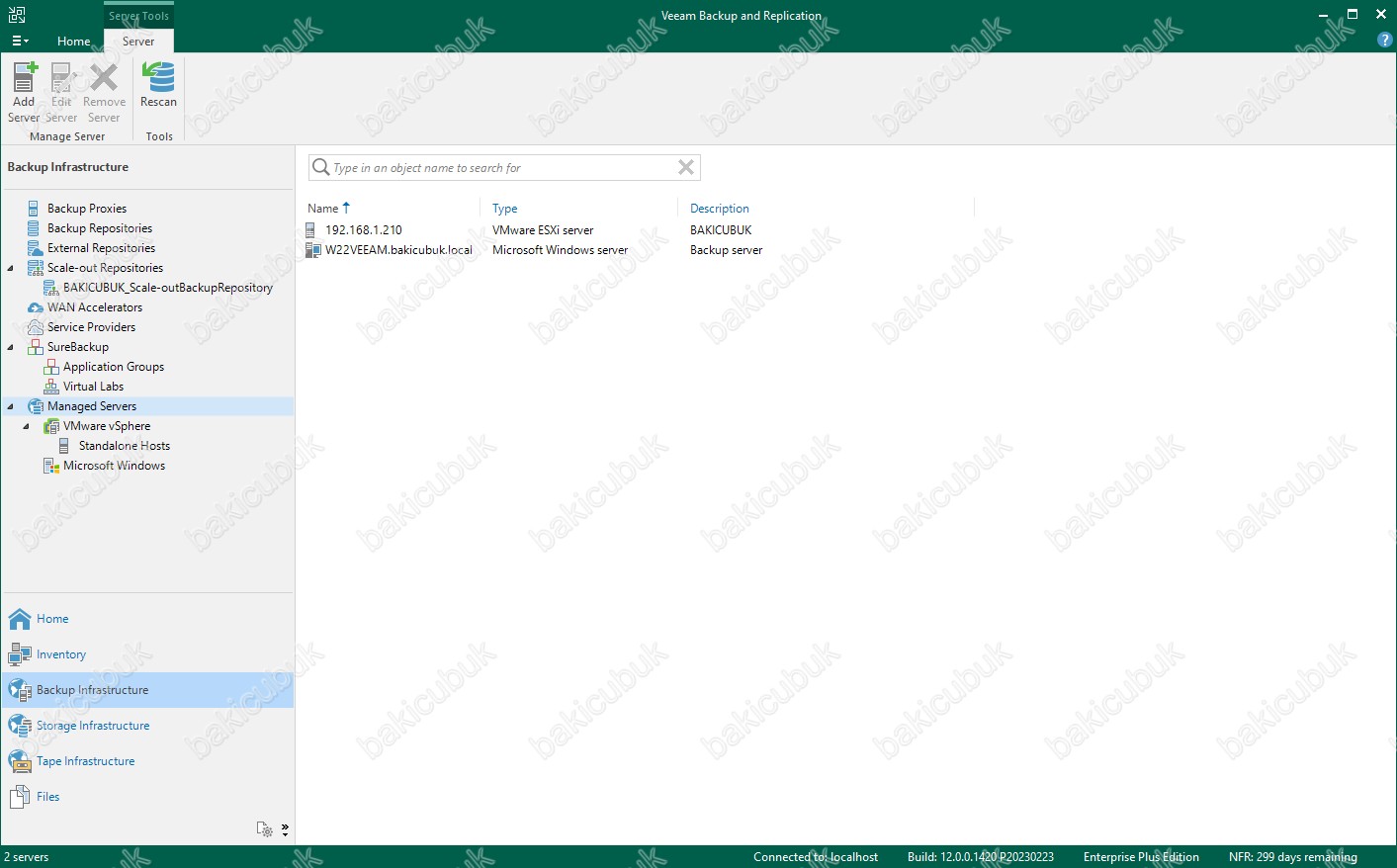Click the Application Groups icon
Viewport: 1397px width, 868px height.
(x=51, y=367)
